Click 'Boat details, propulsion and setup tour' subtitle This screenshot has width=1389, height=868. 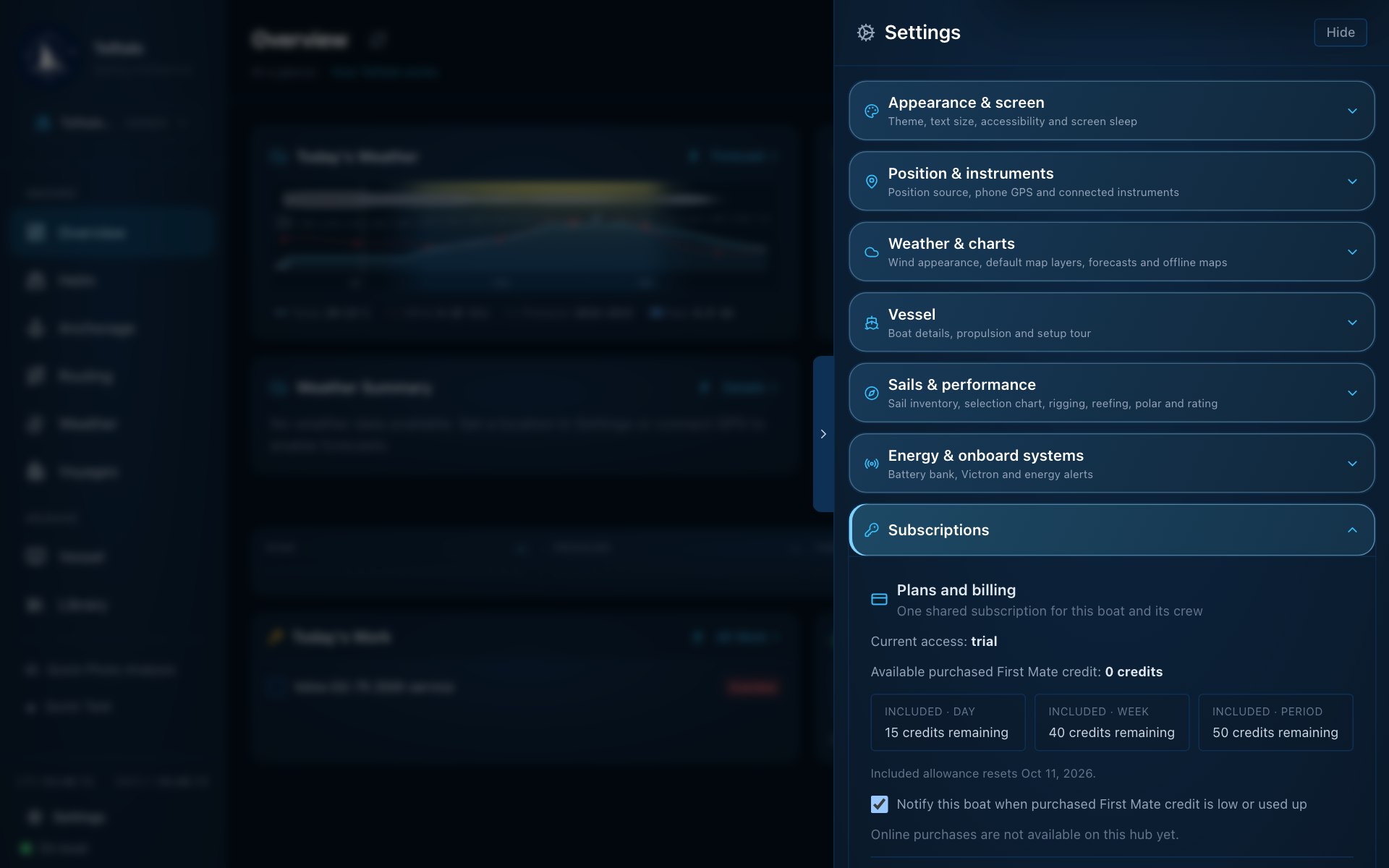[989, 333]
